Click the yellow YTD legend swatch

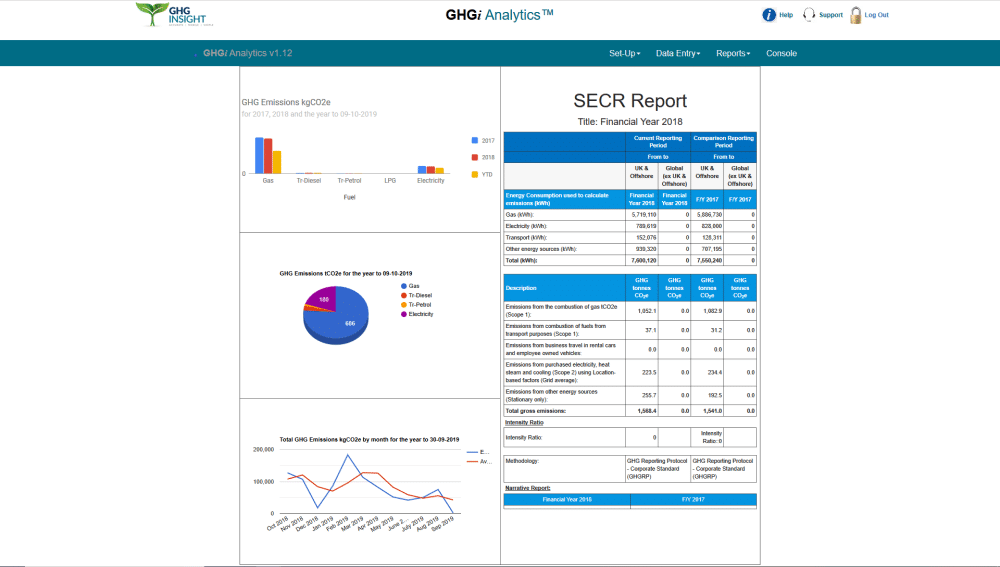click(x=474, y=174)
